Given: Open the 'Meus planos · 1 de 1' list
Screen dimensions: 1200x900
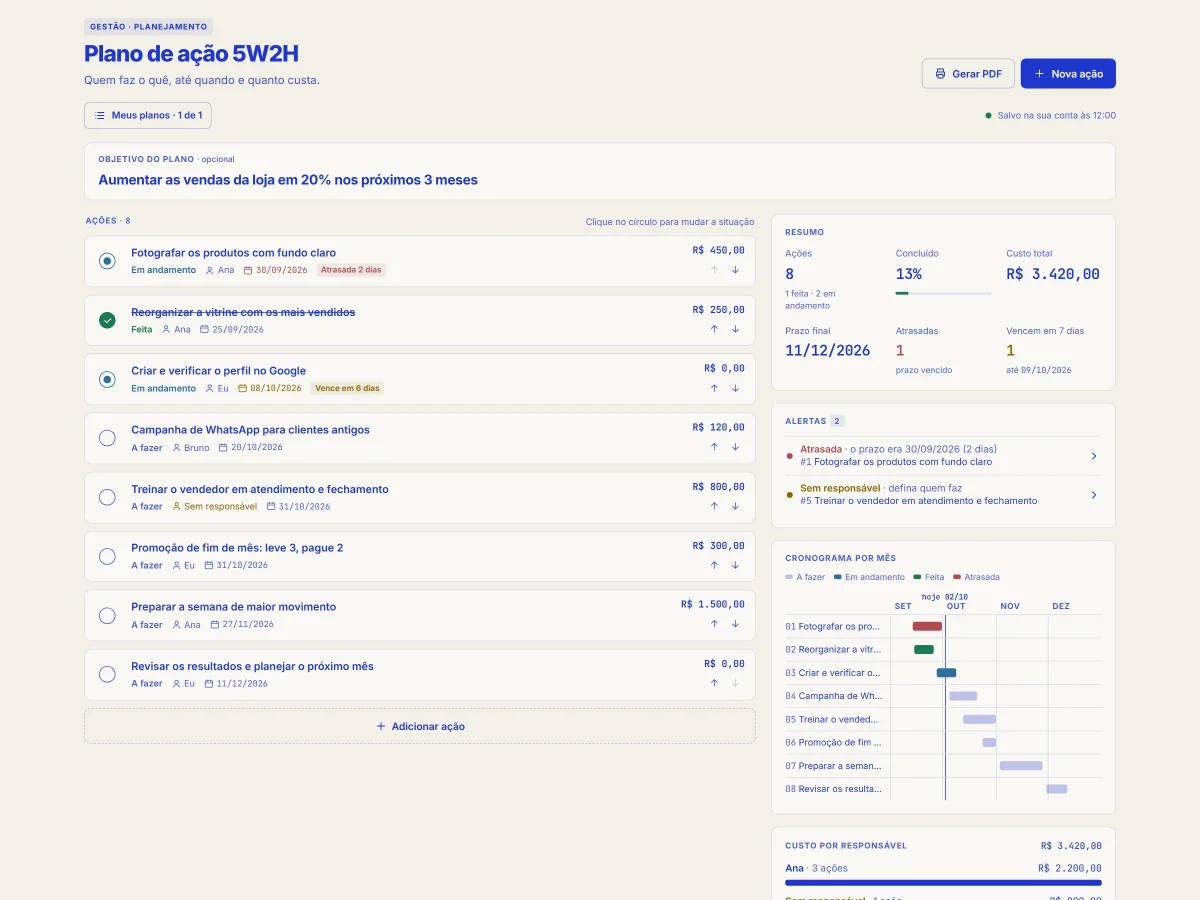Looking at the screenshot, I should (x=148, y=115).
